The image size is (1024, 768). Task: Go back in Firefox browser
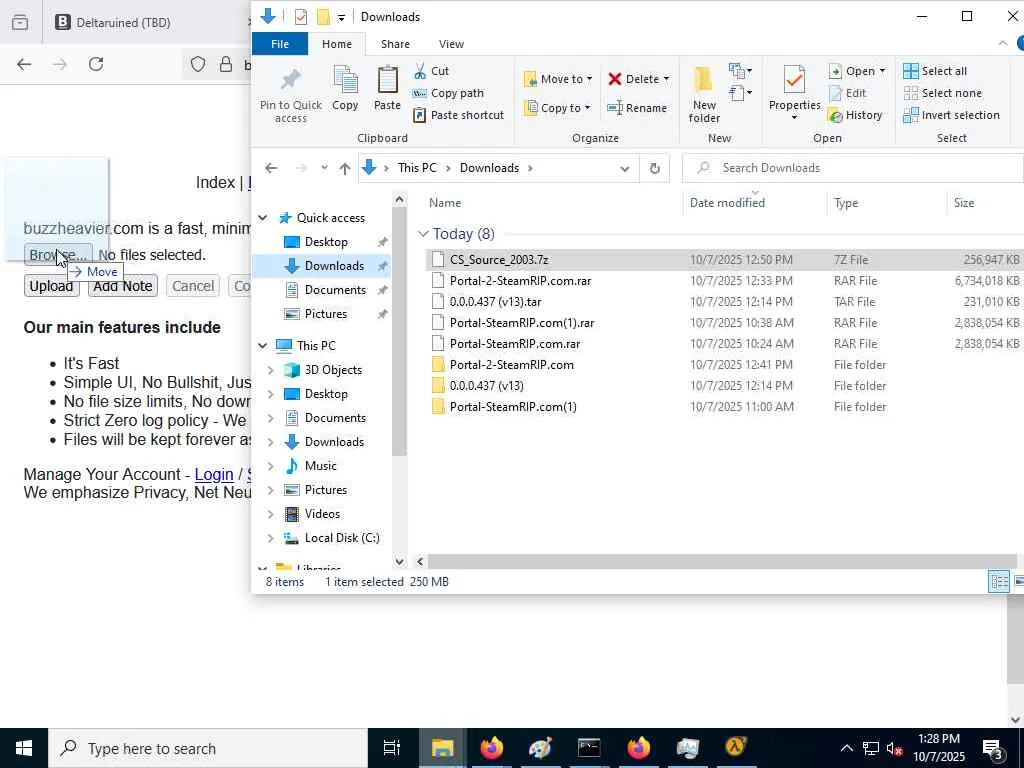click(x=24, y=64)
